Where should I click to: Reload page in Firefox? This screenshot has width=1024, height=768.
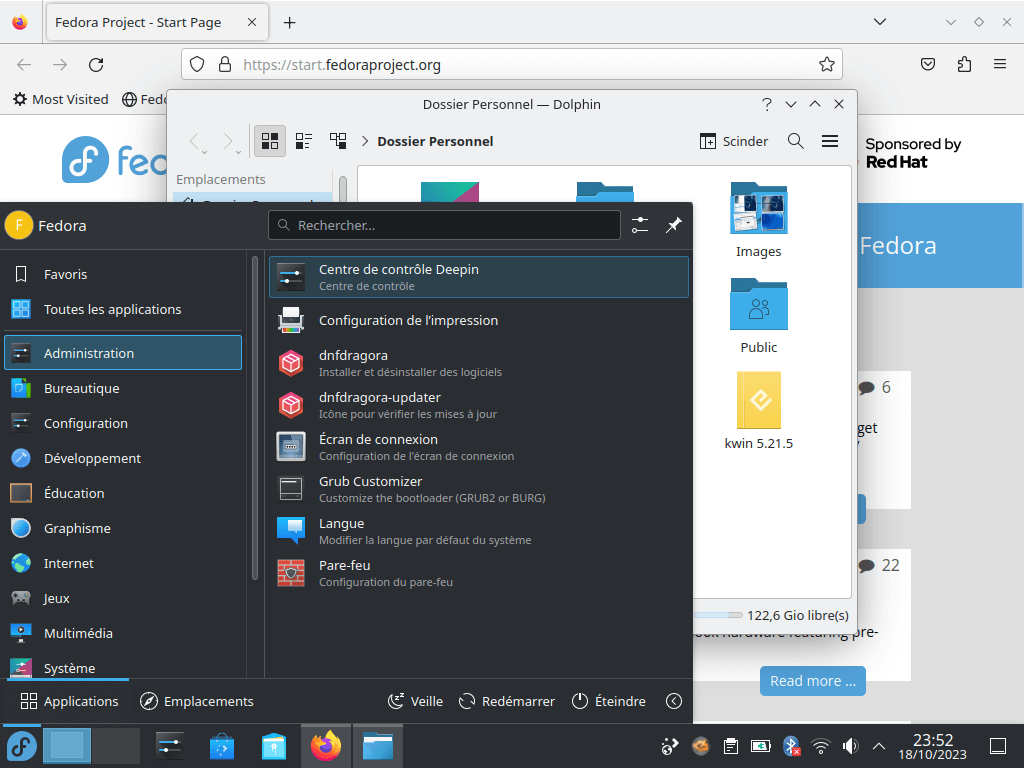[96, 65]
